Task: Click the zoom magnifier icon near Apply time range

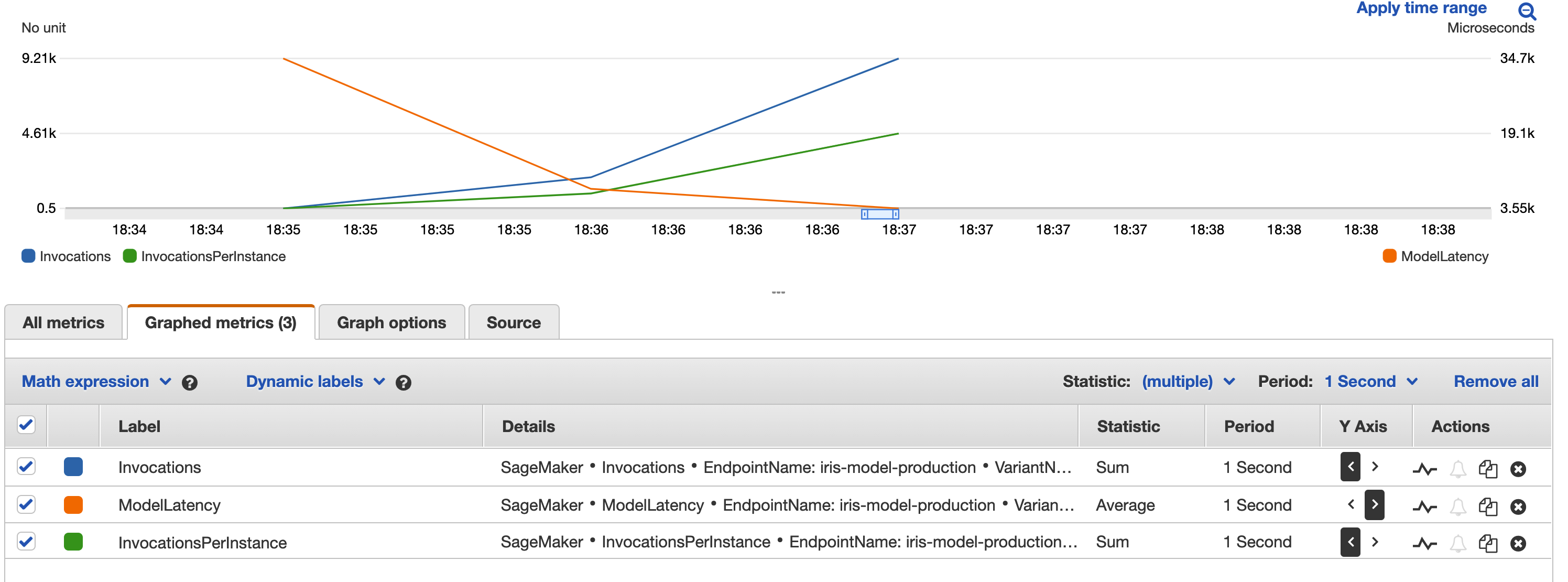Action: [1526, 11]
